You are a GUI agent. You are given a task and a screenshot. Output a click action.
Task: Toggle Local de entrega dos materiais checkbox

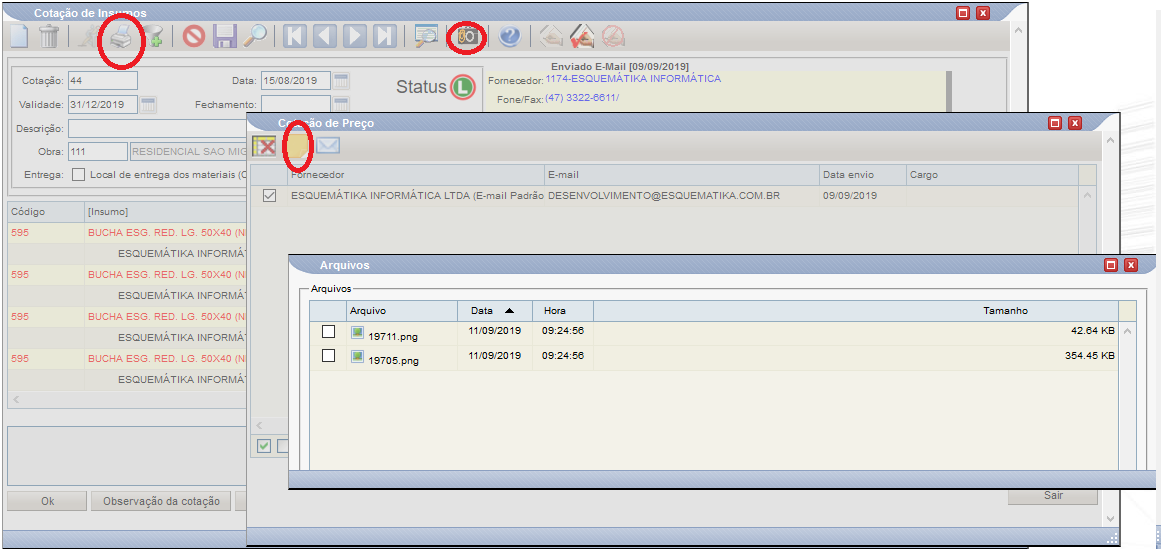tap(78, 175)
